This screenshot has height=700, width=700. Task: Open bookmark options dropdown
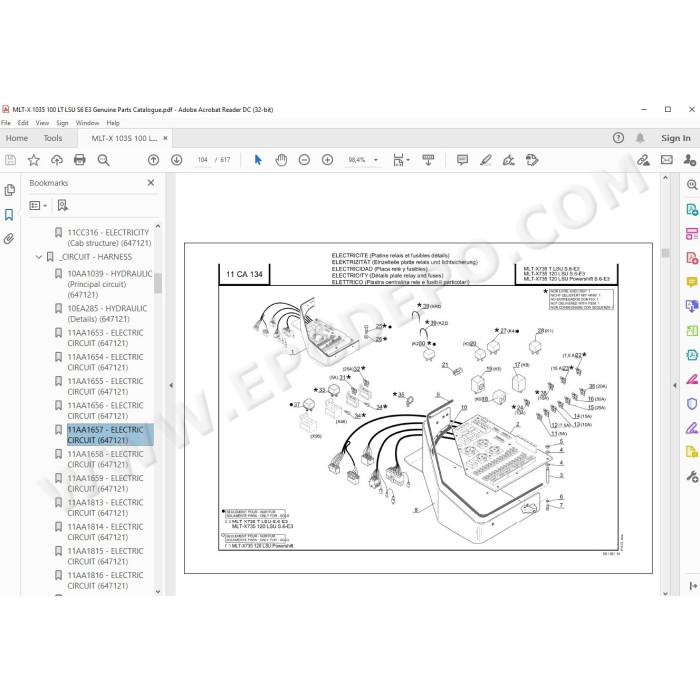(38, 205)
